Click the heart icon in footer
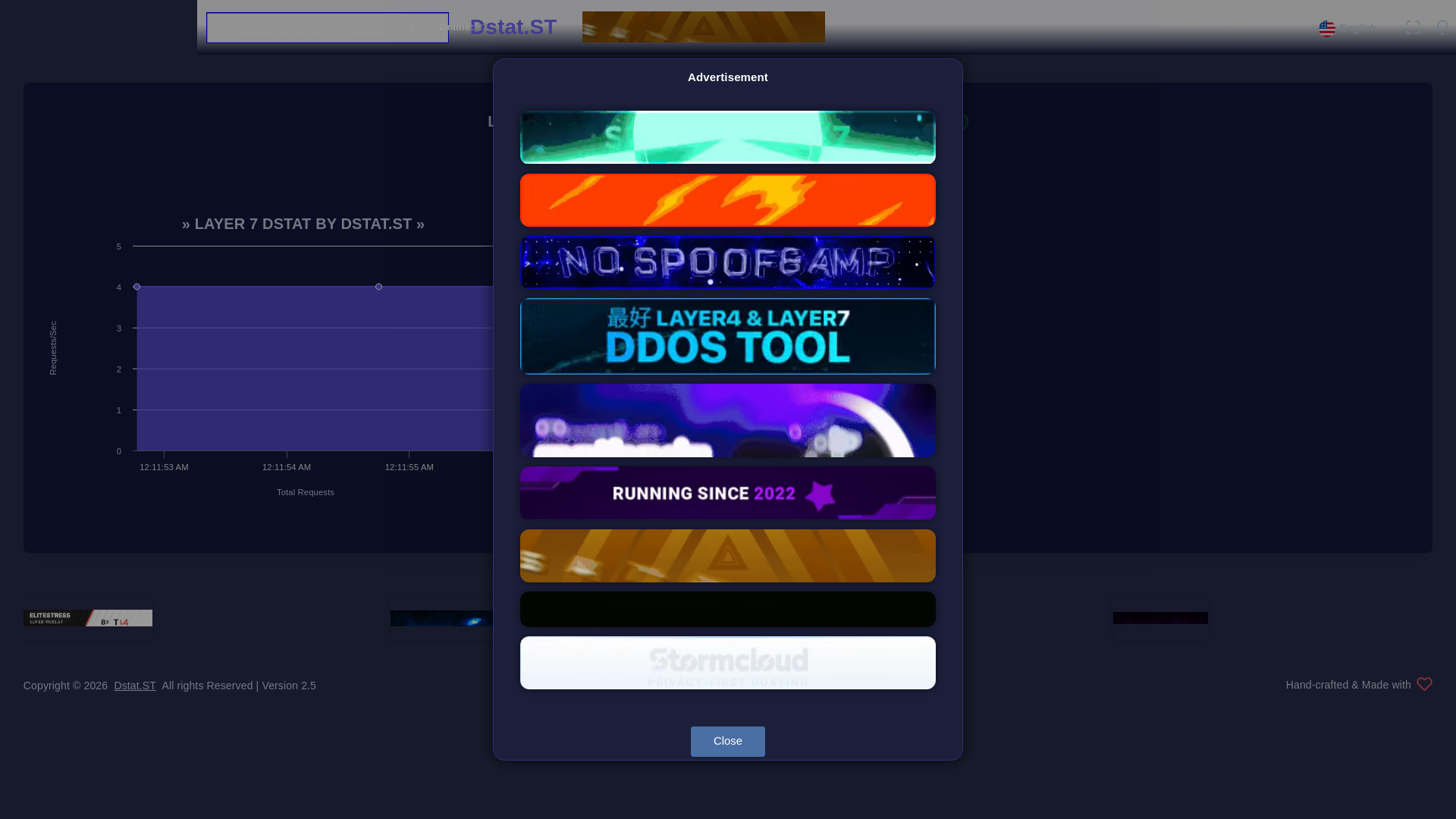The width and height of the screenshot is (1456, 819). [x=1424, y=684]
